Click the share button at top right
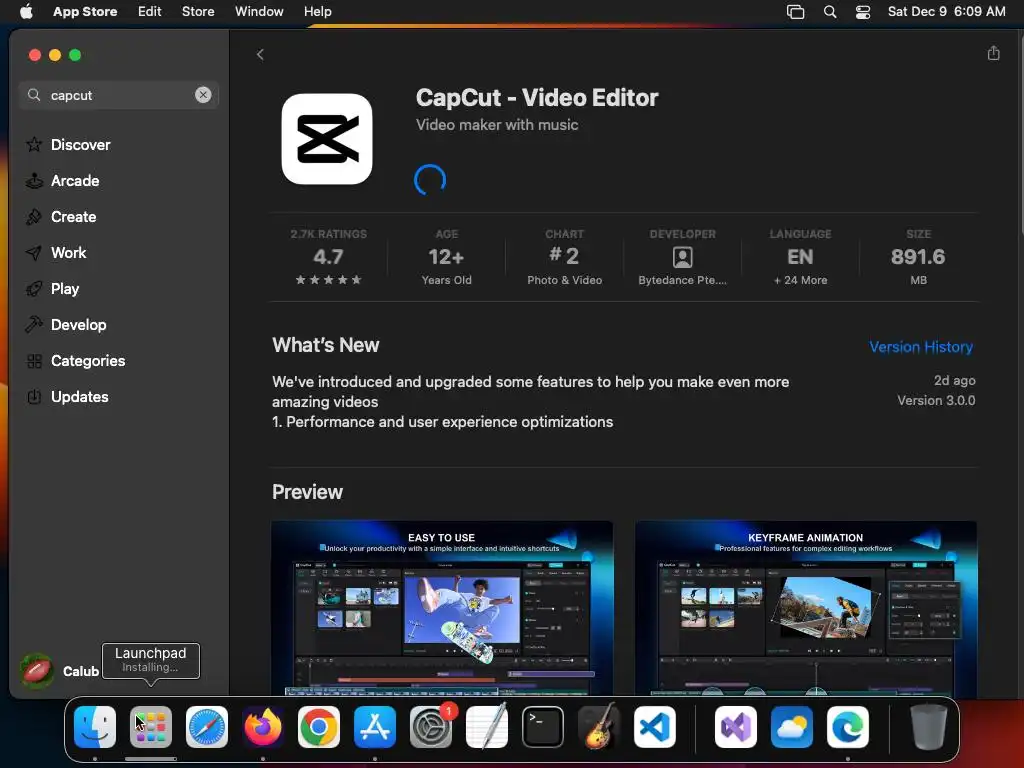This screenshot has width=1024, height=768. [993, 53]
